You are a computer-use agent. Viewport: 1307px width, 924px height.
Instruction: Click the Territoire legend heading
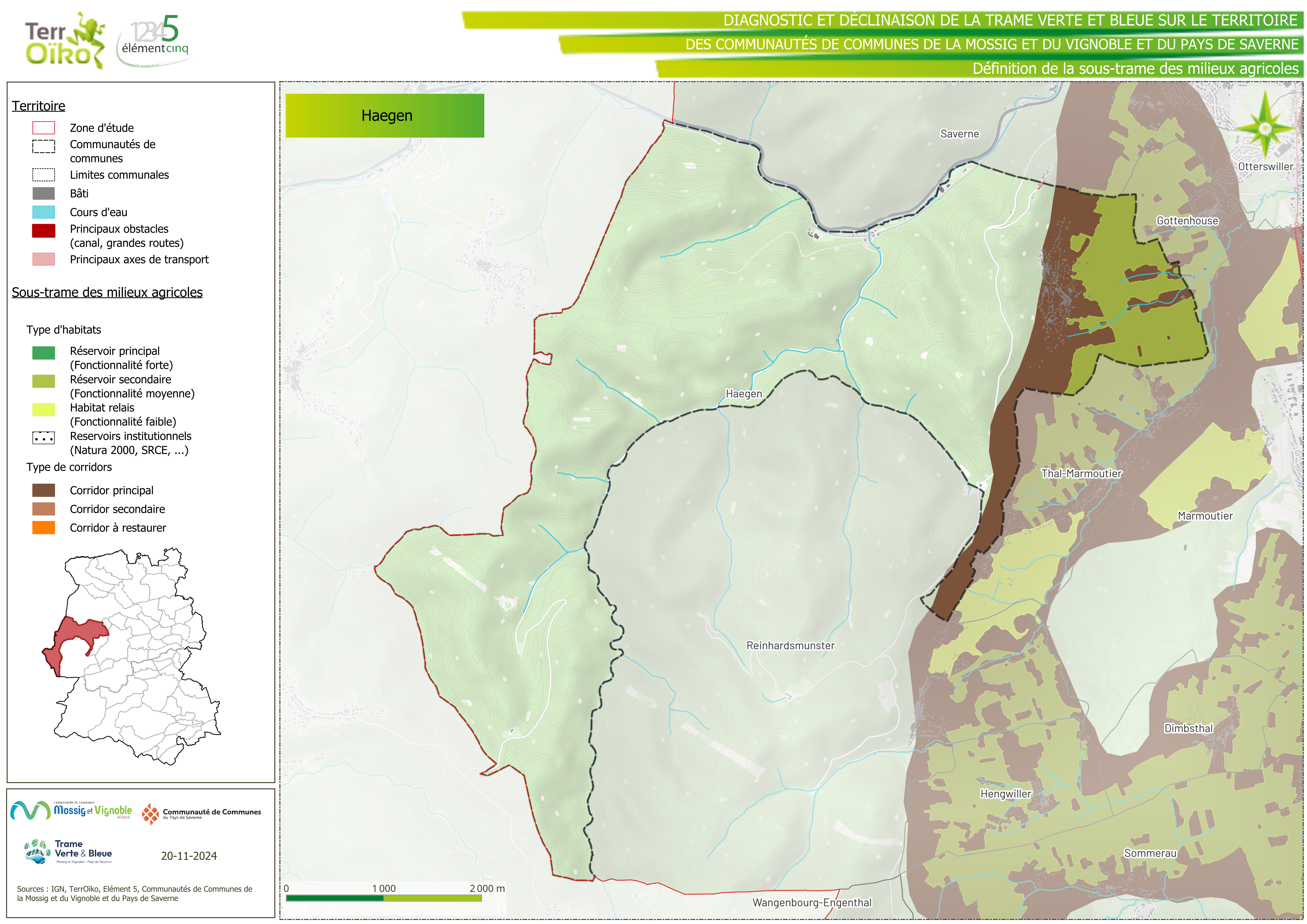pyautogui.click(x=38, y=106)
